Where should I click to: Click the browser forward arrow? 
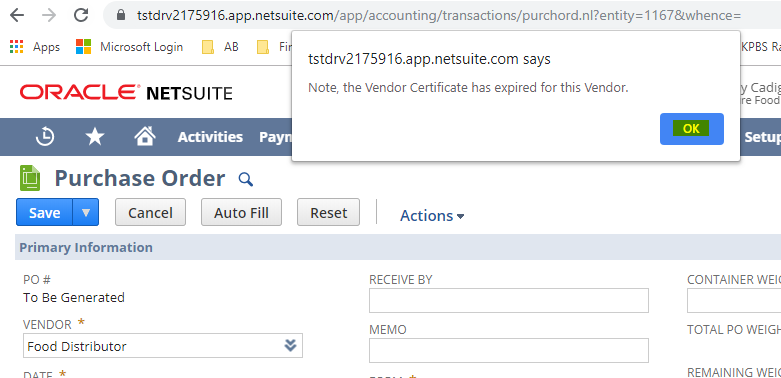click(x=49, y=15)
